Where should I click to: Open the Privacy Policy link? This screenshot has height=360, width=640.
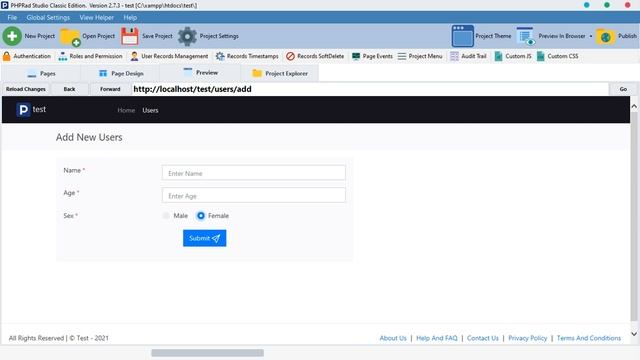pos(527,338)
